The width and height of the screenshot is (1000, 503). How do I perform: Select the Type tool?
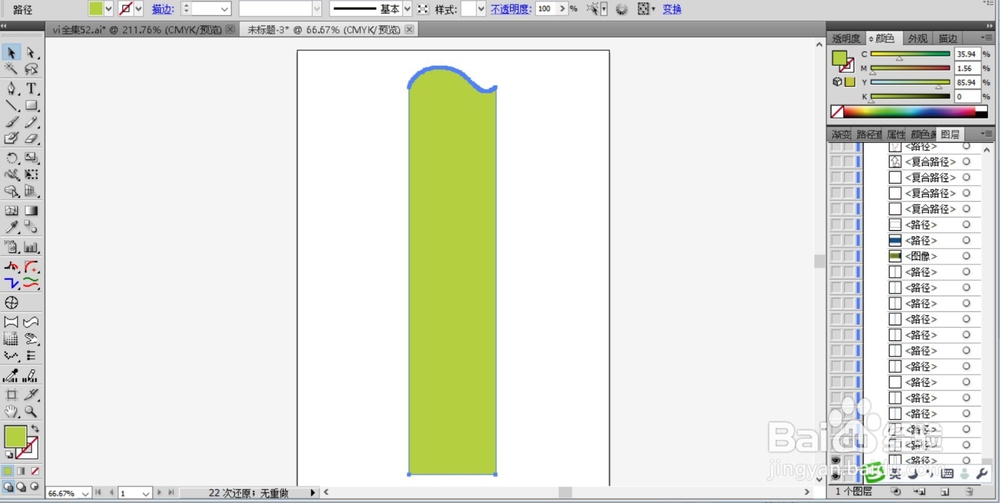point(31,89)
